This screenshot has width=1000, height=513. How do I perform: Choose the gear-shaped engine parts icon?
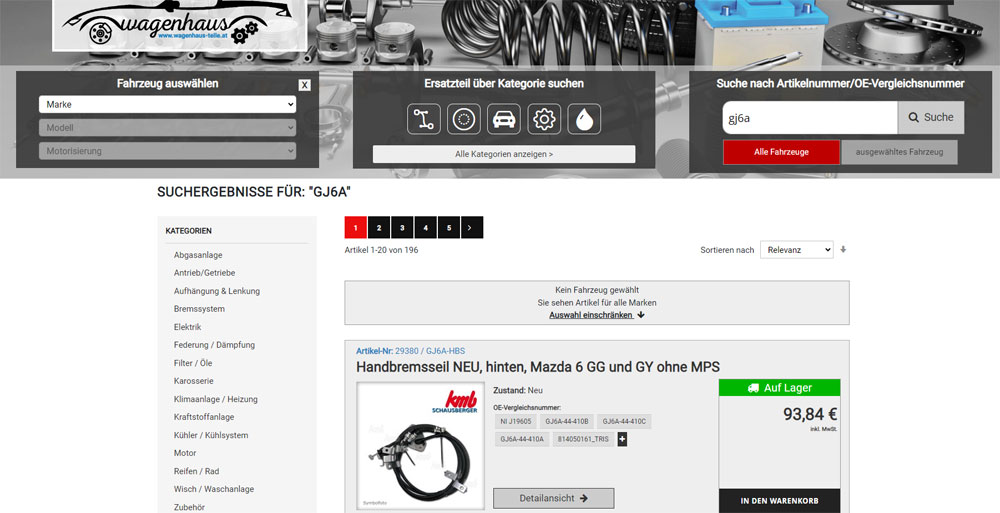[544, 119]
